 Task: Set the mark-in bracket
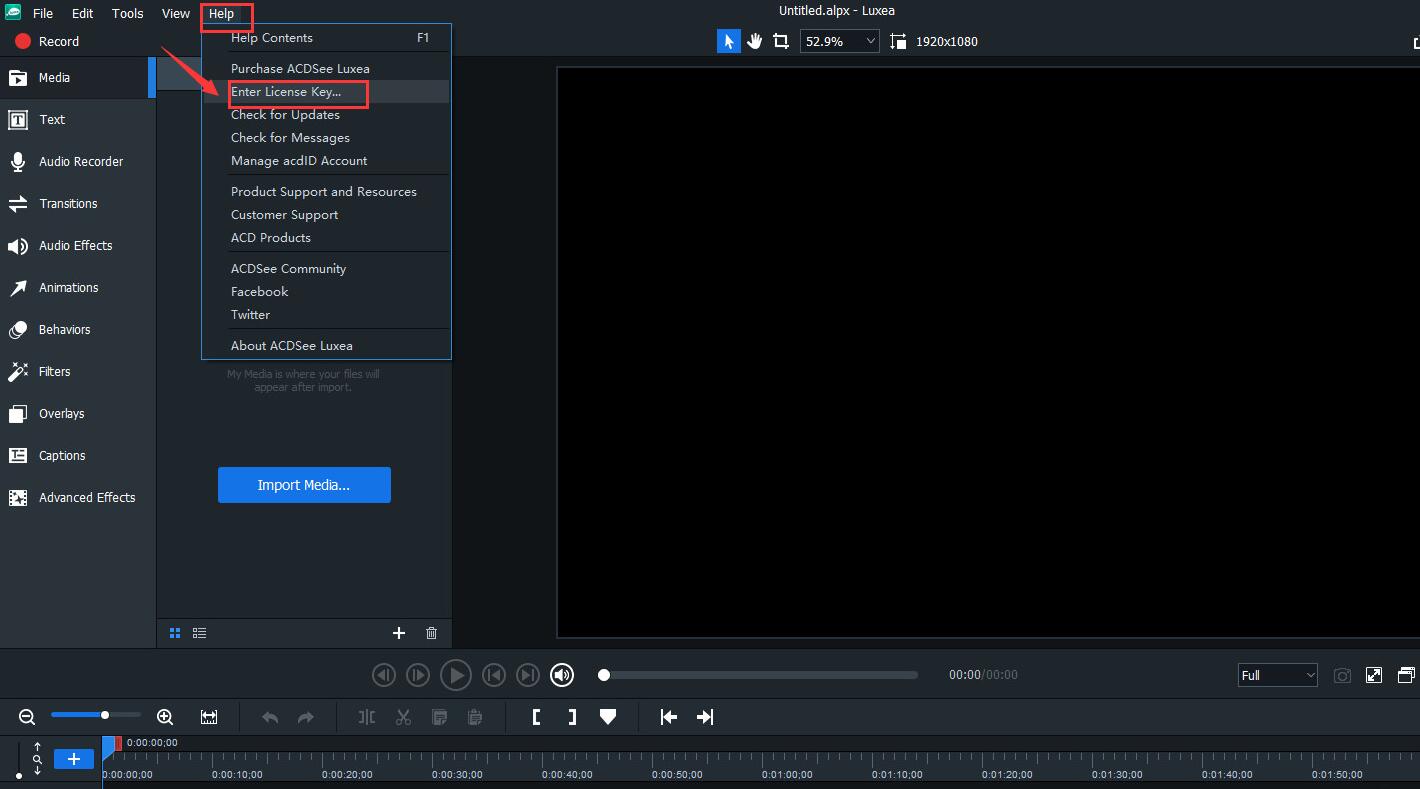537,716
